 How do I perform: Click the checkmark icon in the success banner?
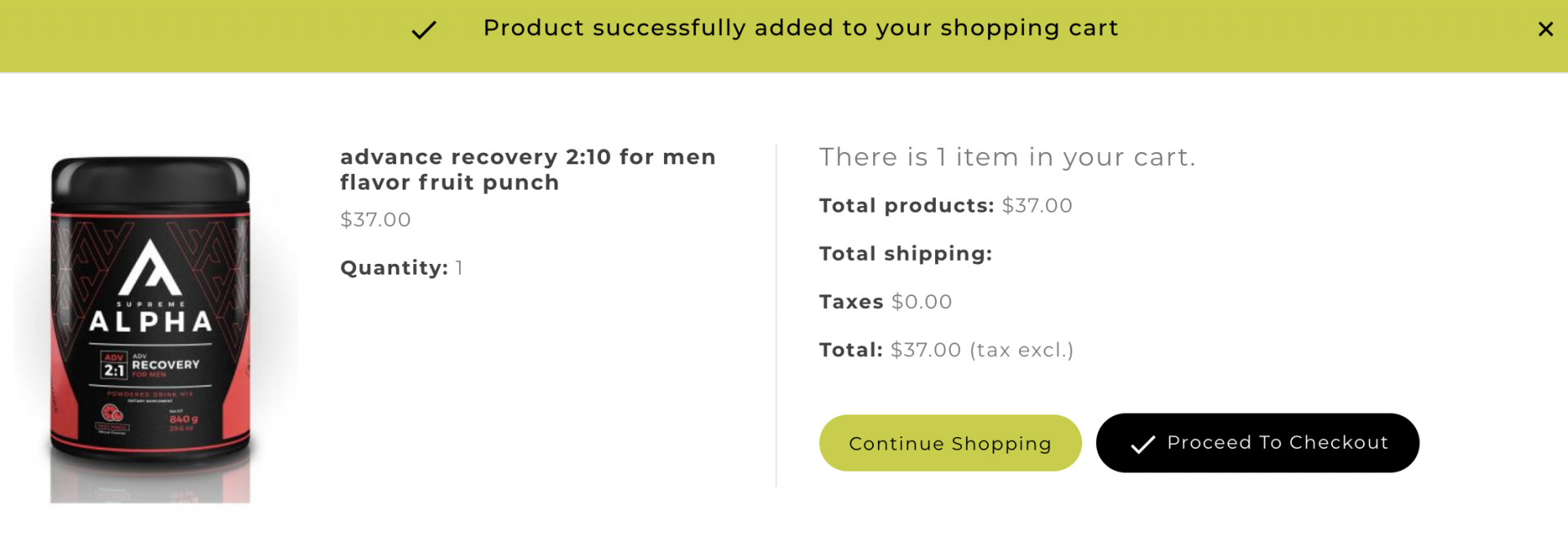(x=424, y=30)
